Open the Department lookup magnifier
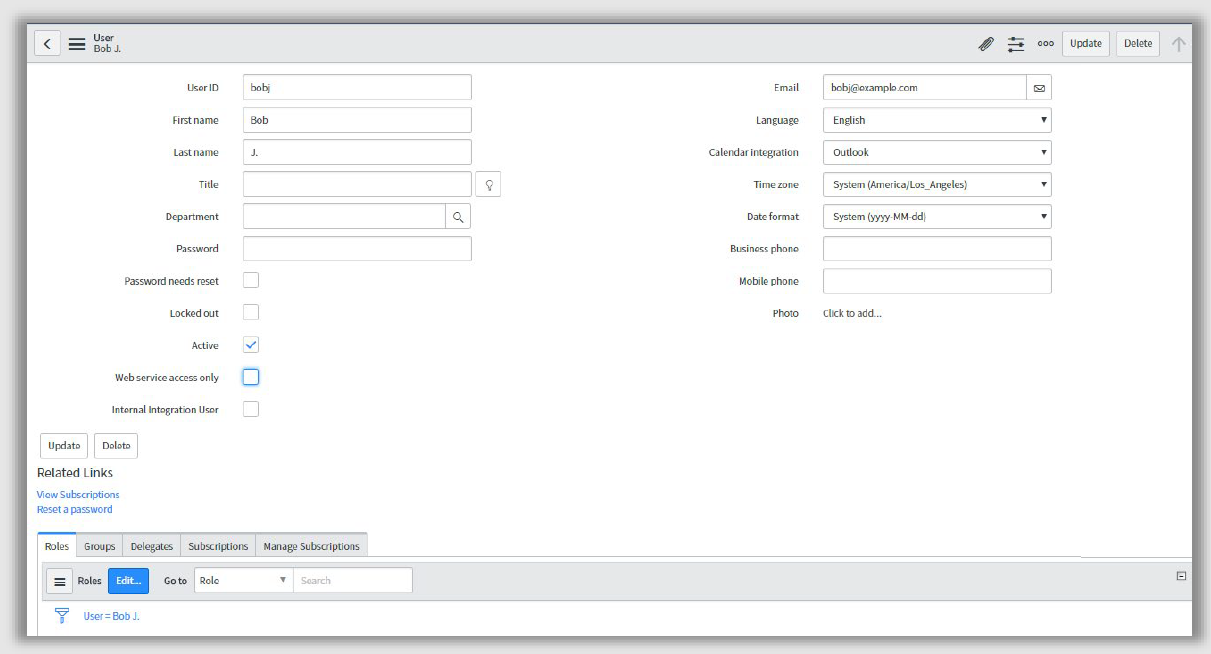 pyautogui.click(x=458, y=216)
